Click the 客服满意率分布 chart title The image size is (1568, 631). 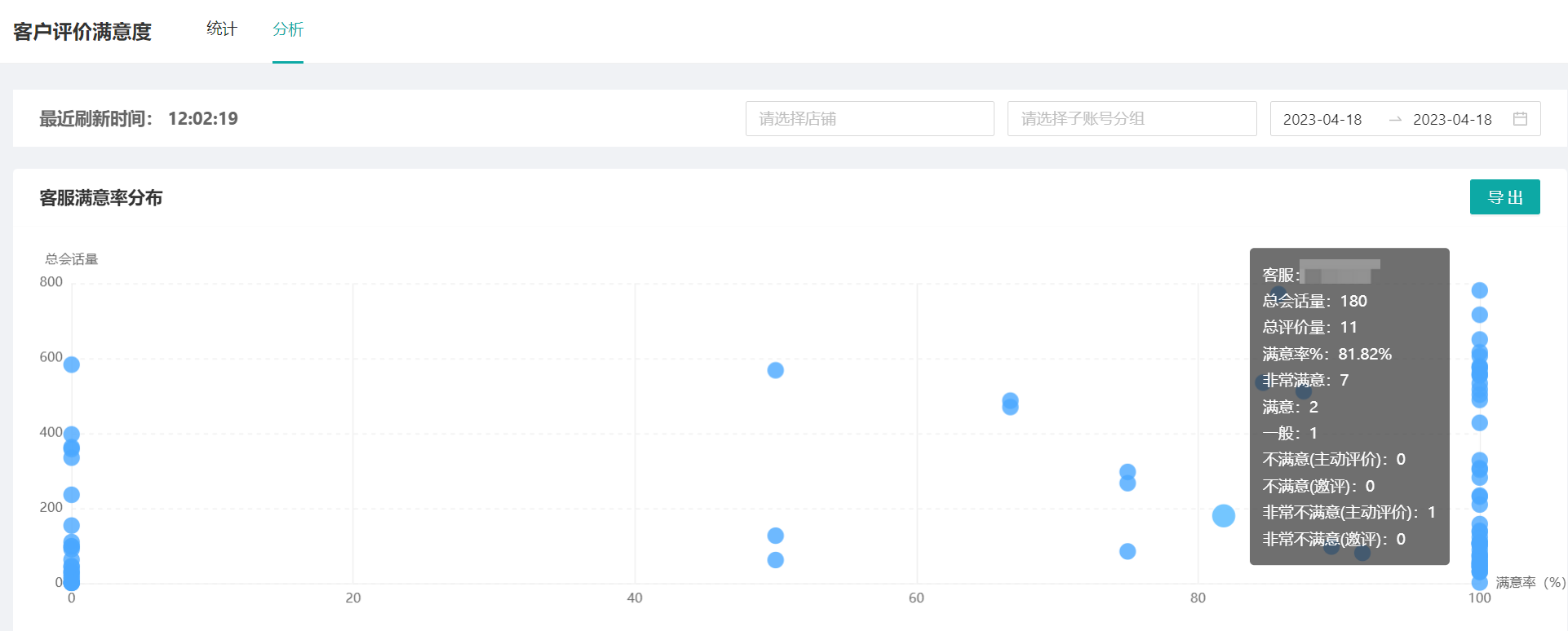(101, 198)
